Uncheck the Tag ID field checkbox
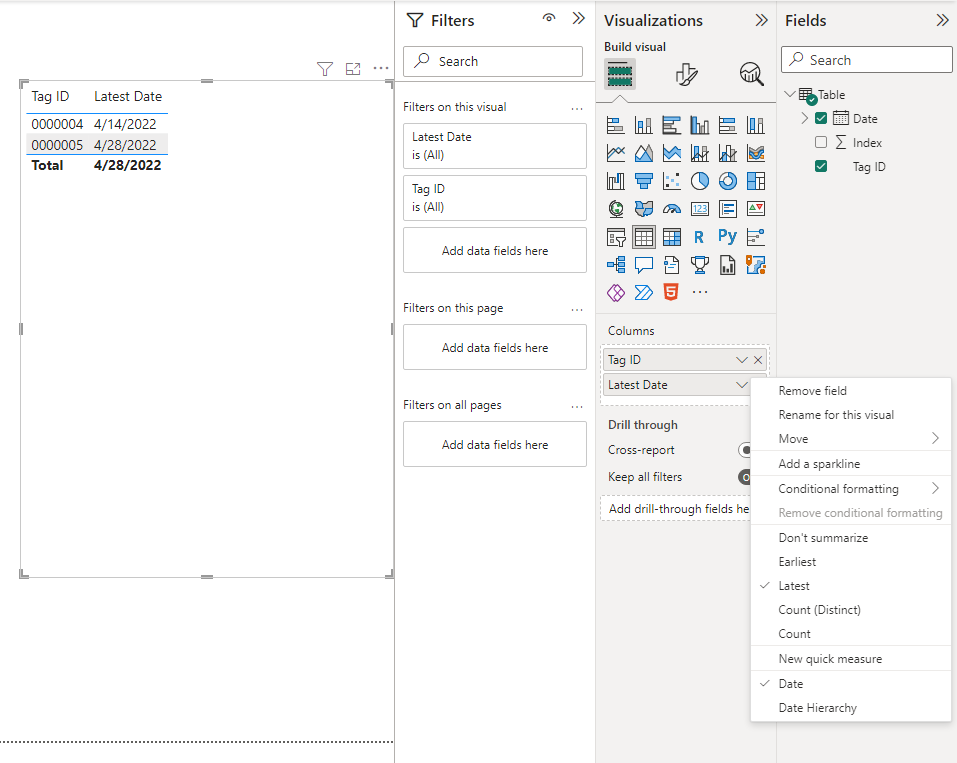 coord(821,166)
